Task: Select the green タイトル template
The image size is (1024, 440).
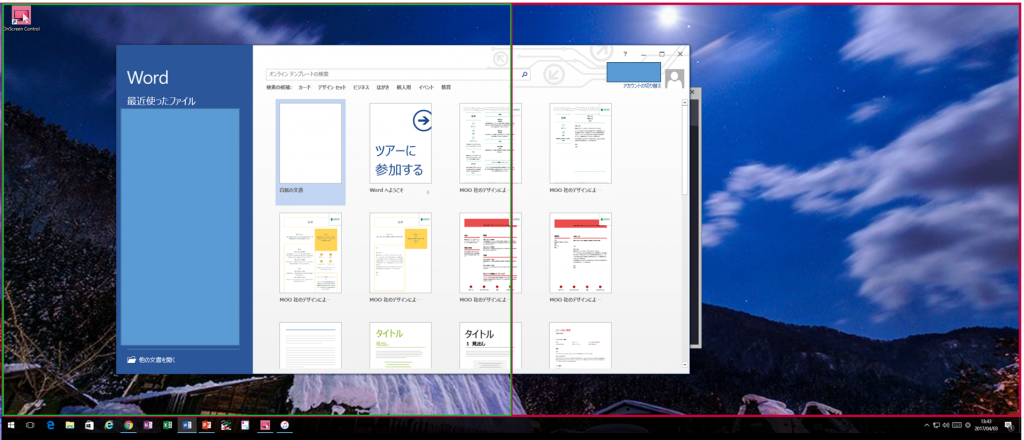Action: pos(400,345)
